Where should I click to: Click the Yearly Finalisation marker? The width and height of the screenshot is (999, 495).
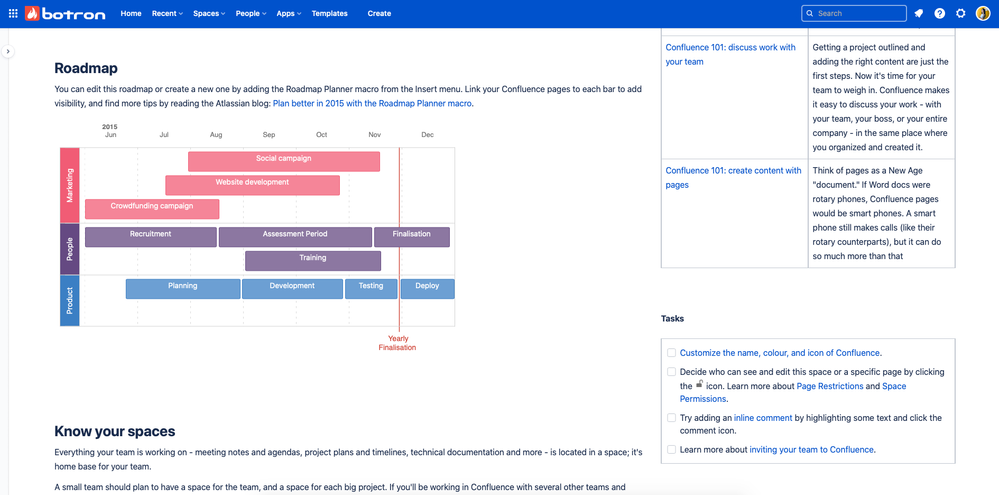click(x=398, y=343)
